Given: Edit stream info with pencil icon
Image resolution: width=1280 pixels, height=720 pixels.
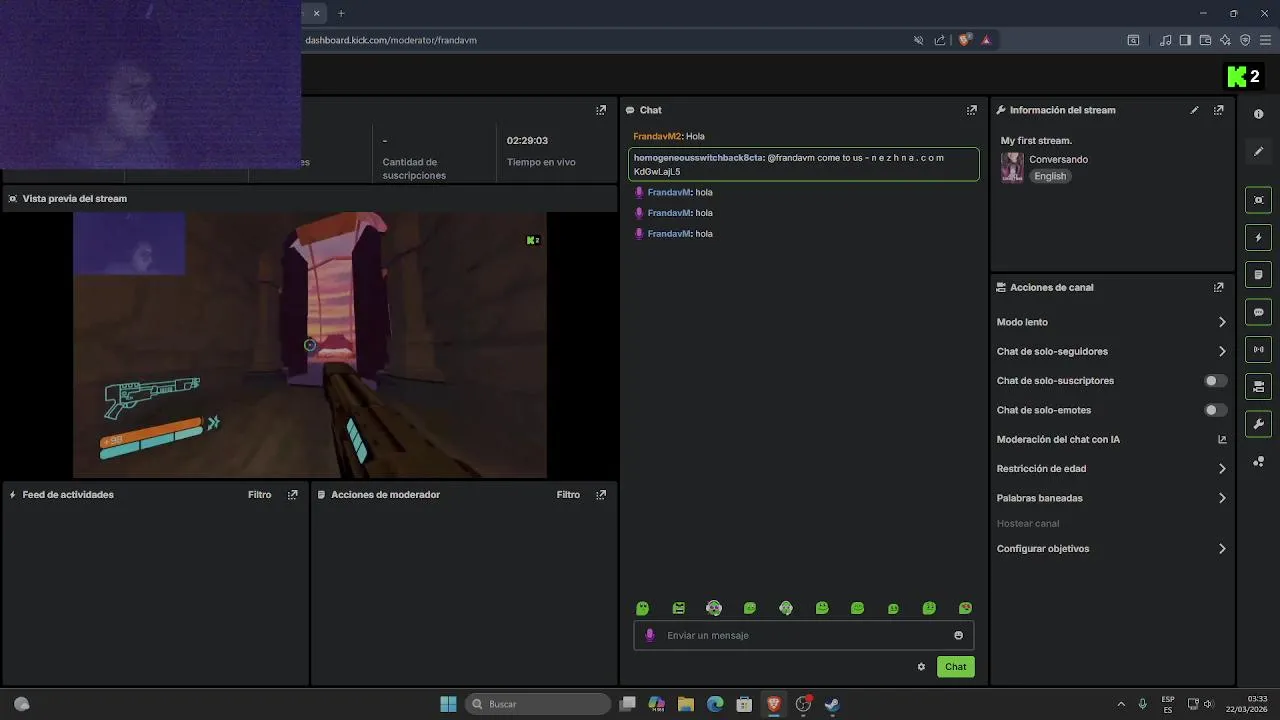Looking at the screenshot, I should coord(1194,110).
